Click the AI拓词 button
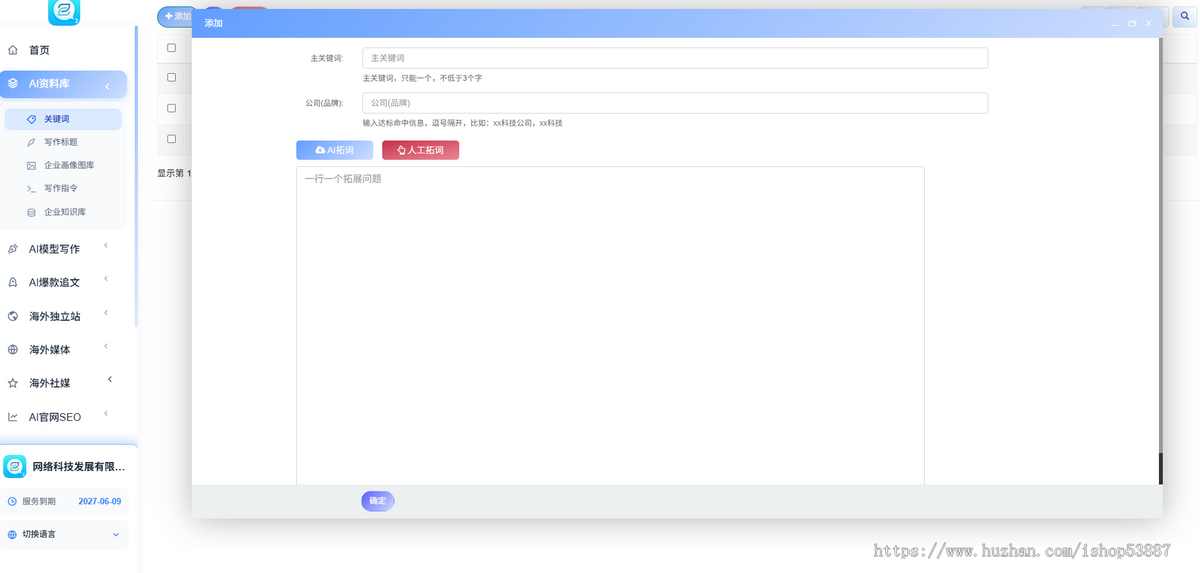Screen dimensions: 1200x573 click(x=334, y=150)
